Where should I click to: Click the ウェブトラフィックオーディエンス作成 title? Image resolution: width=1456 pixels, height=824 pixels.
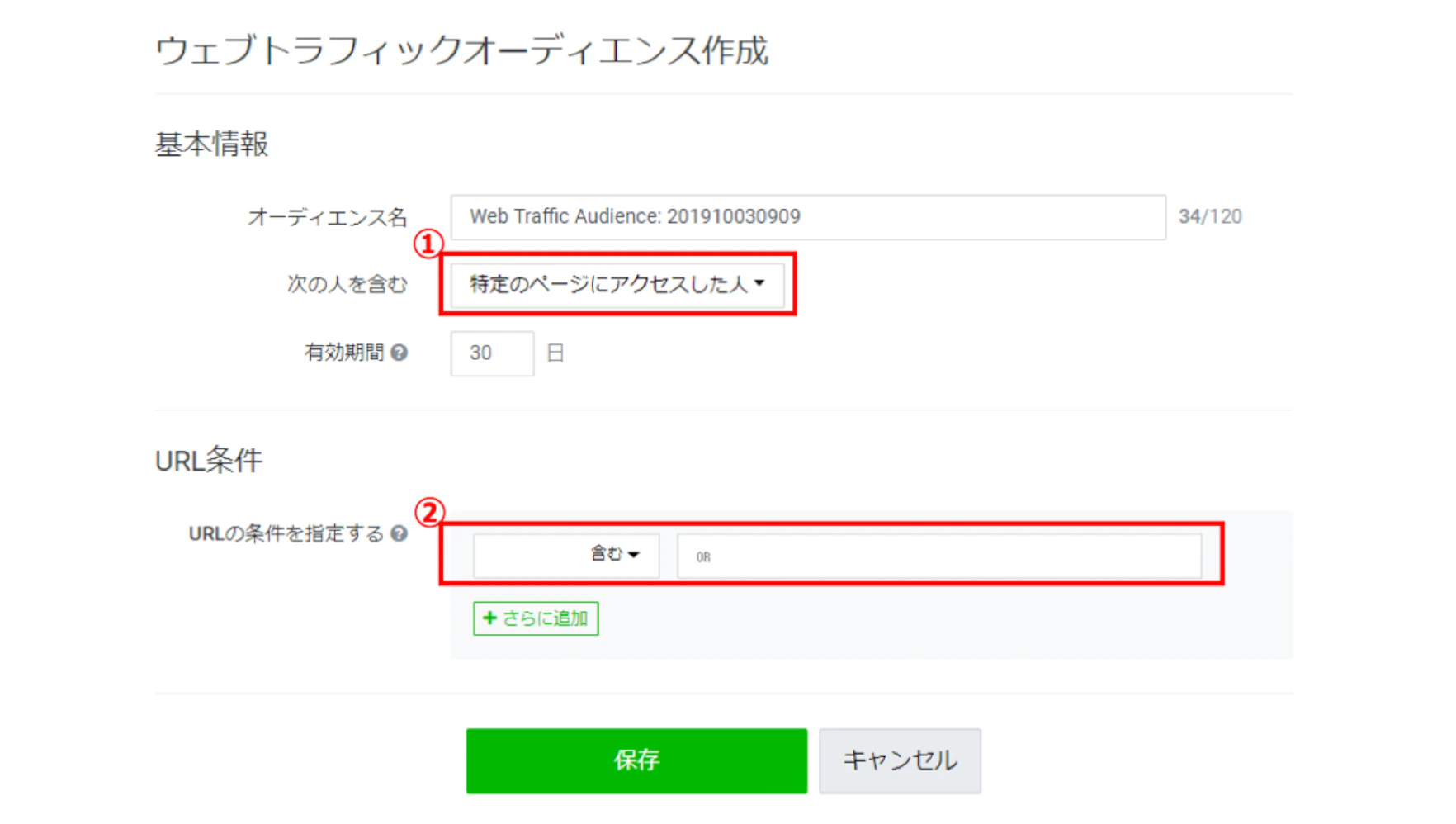462,51
